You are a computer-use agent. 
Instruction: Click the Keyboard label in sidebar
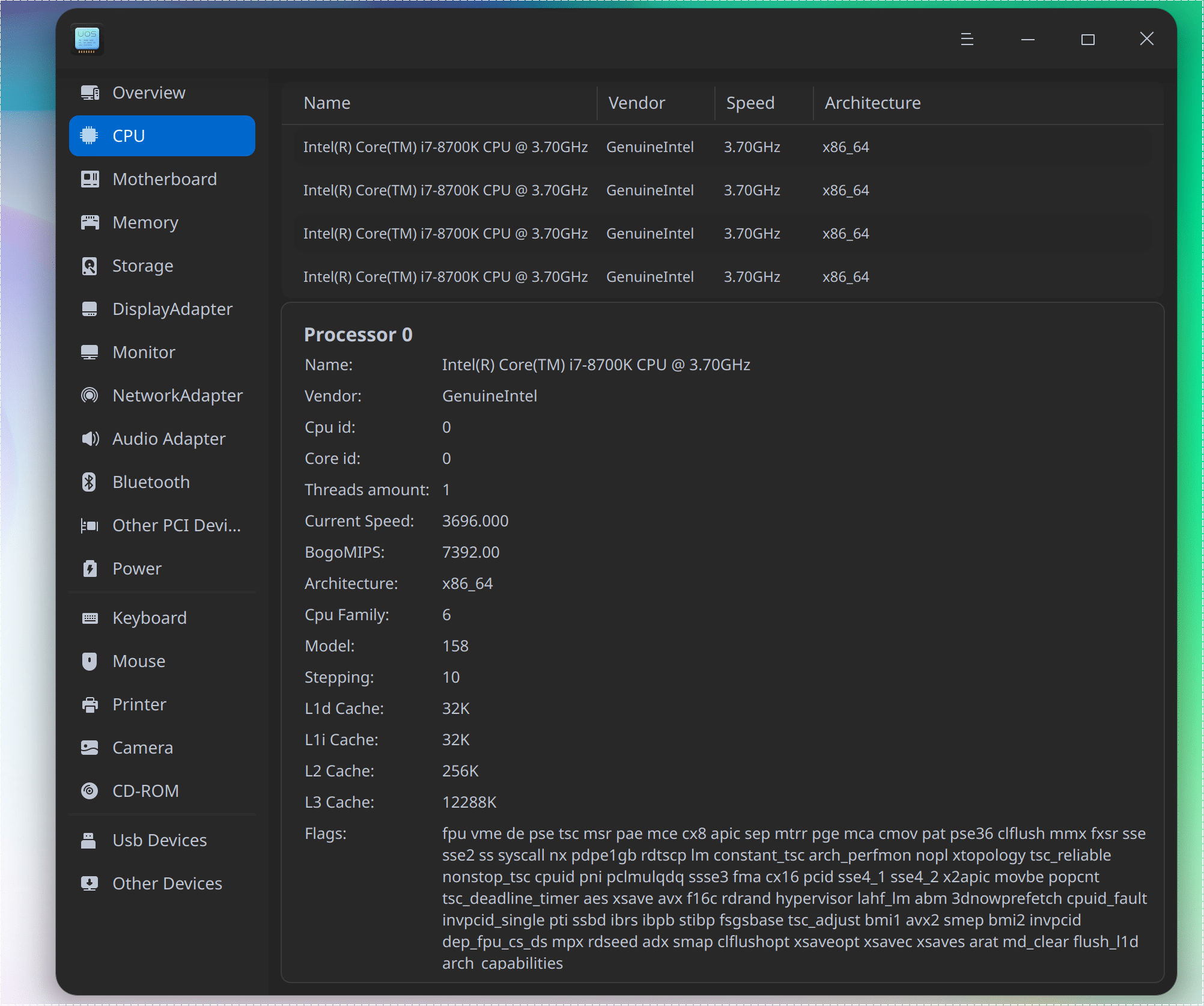[150, 618]
